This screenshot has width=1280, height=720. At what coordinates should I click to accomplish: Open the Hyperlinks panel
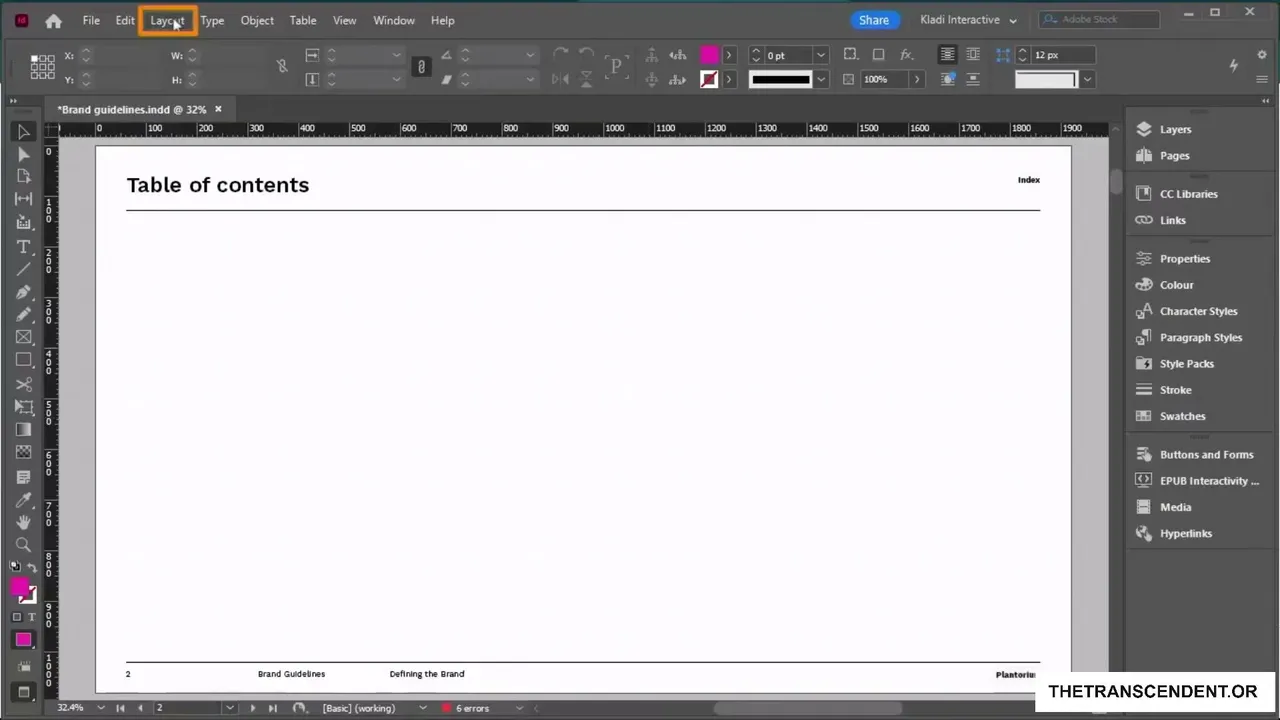tap(1186, 533)
